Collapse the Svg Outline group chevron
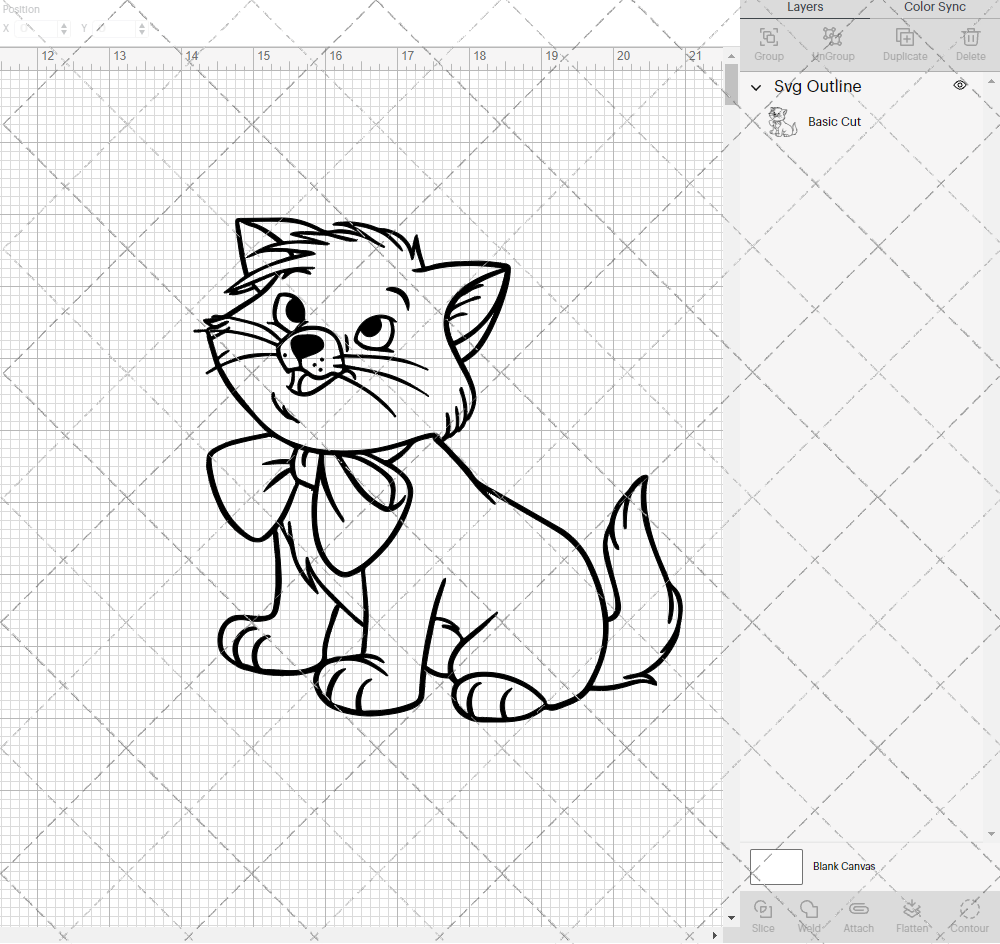Screen dimensions: 1000x944 click(756, 87)
